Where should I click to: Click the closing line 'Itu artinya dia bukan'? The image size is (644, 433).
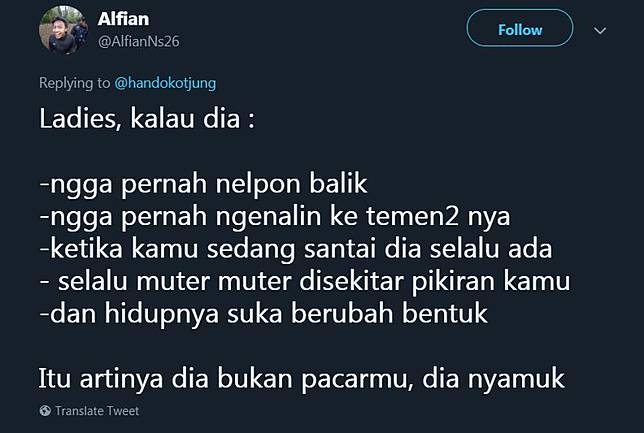coord(301,379)
